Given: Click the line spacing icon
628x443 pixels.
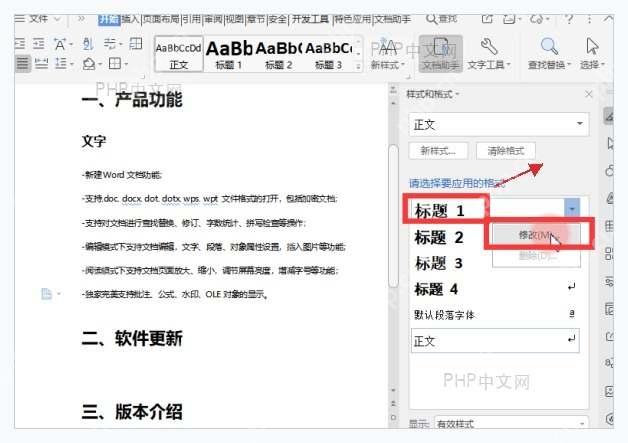Looking at the screenshot, I should click(60, 63).
